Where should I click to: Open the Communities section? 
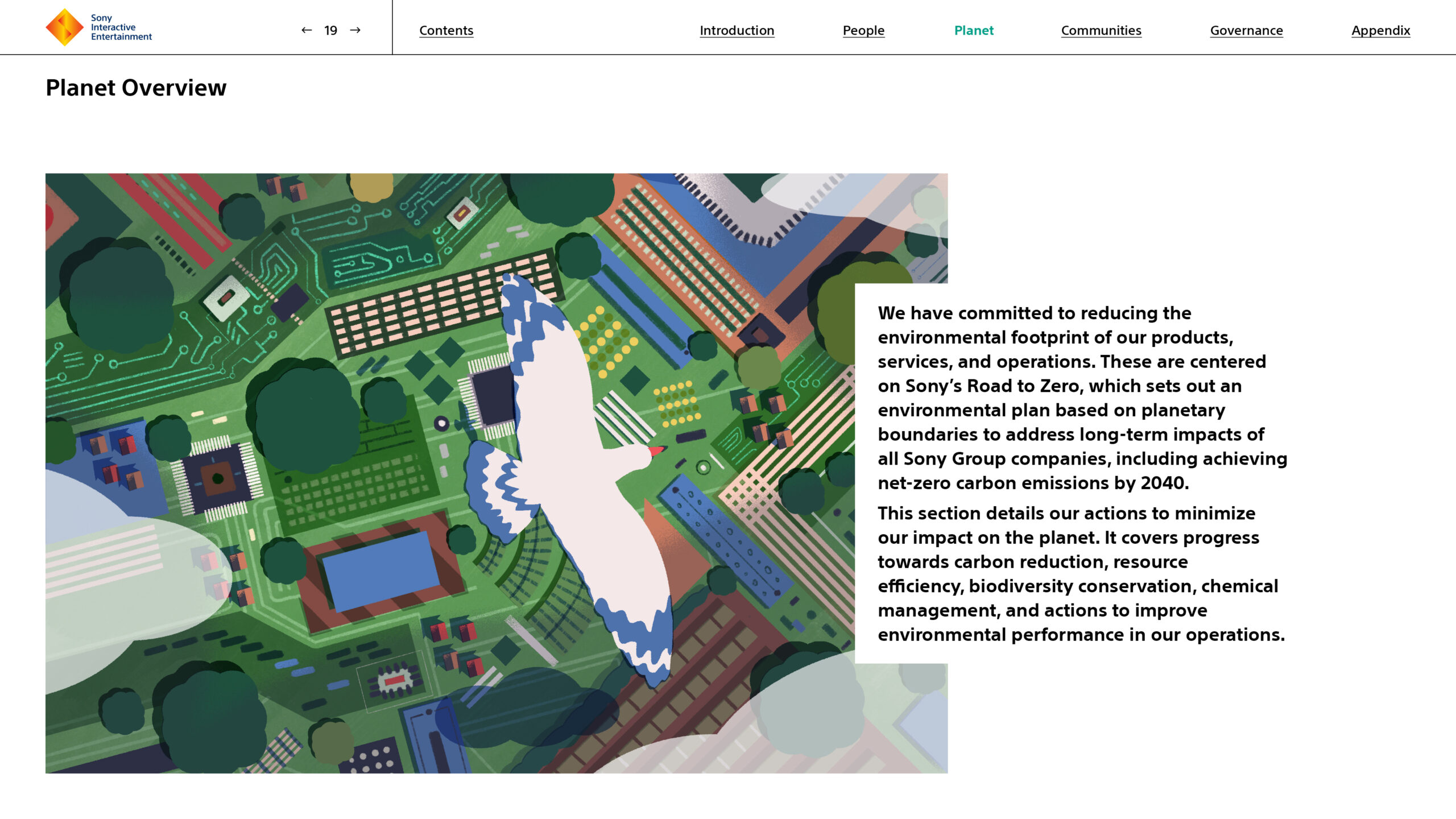point(1101,31)
